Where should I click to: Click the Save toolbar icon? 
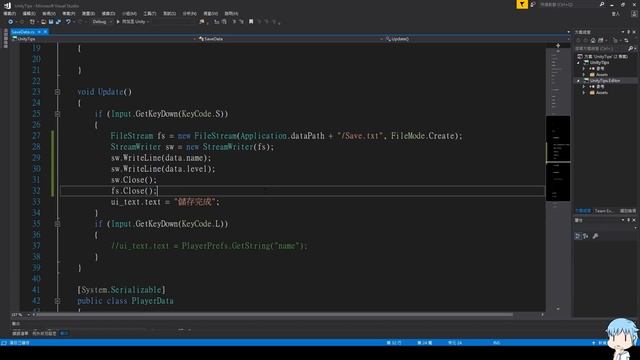pyautogui.click(x=51, y=22)
